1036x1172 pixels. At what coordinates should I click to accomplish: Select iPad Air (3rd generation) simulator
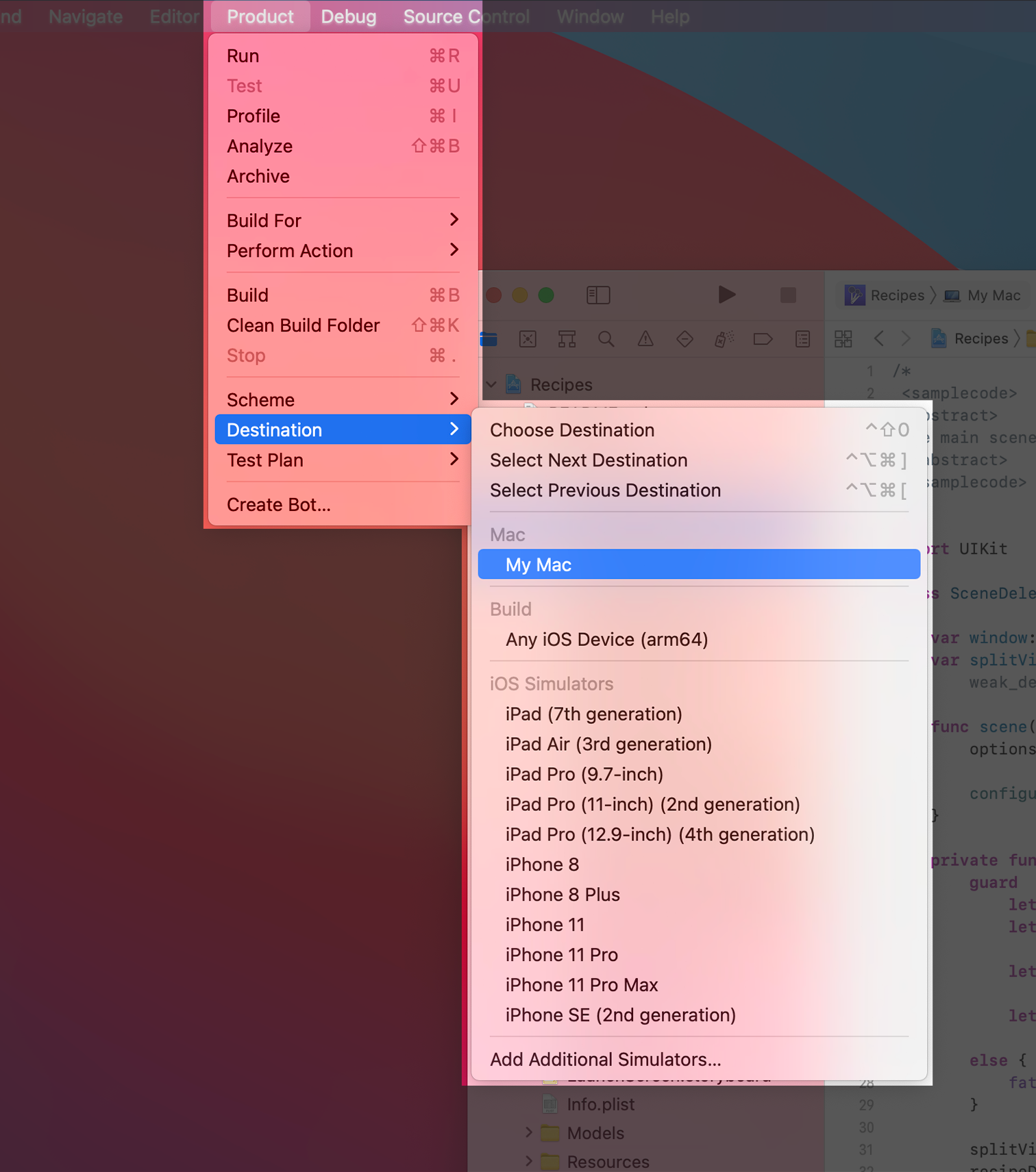[x=699, y=745]
